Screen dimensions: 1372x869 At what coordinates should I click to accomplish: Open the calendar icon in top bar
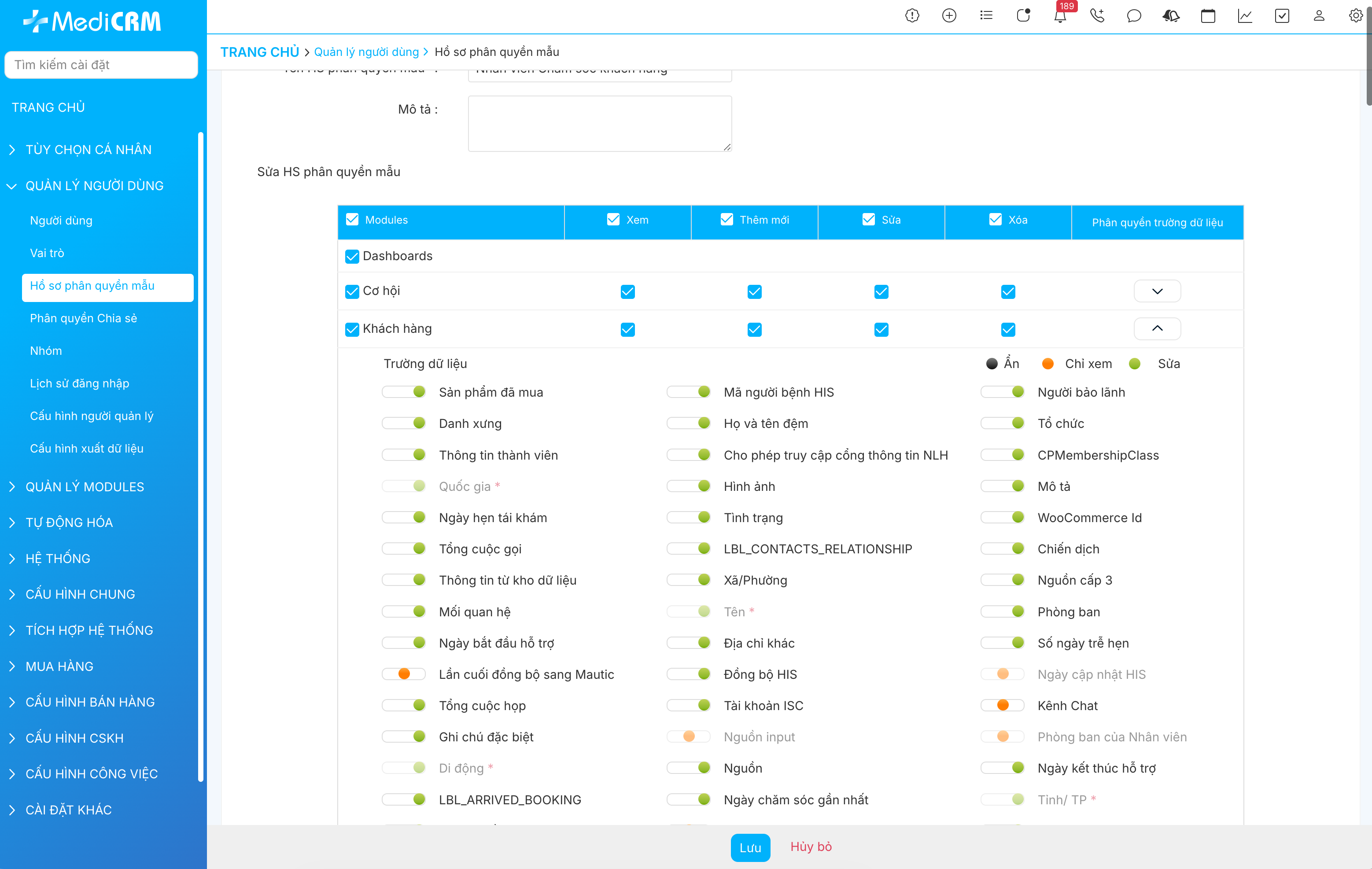tap(1208, 16)
